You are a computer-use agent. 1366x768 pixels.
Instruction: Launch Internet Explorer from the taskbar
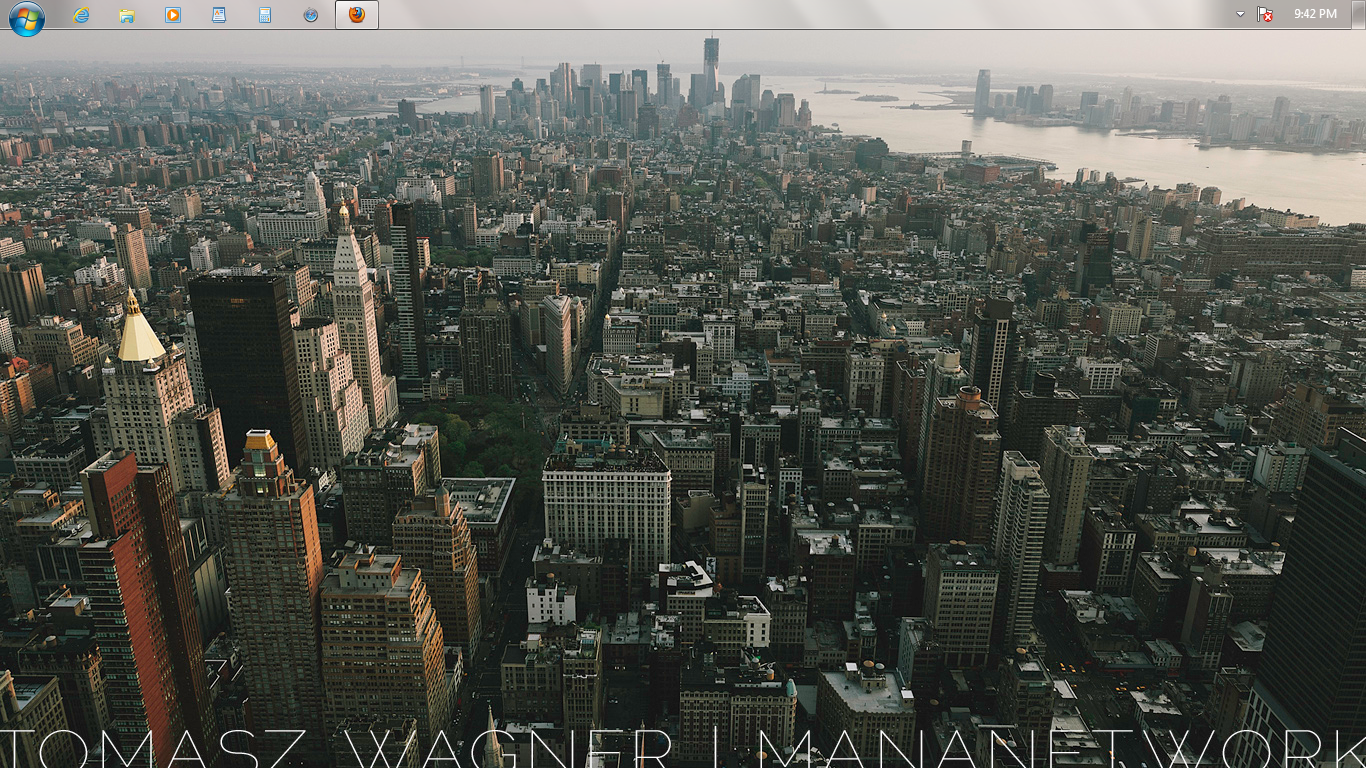coord(81,15)
